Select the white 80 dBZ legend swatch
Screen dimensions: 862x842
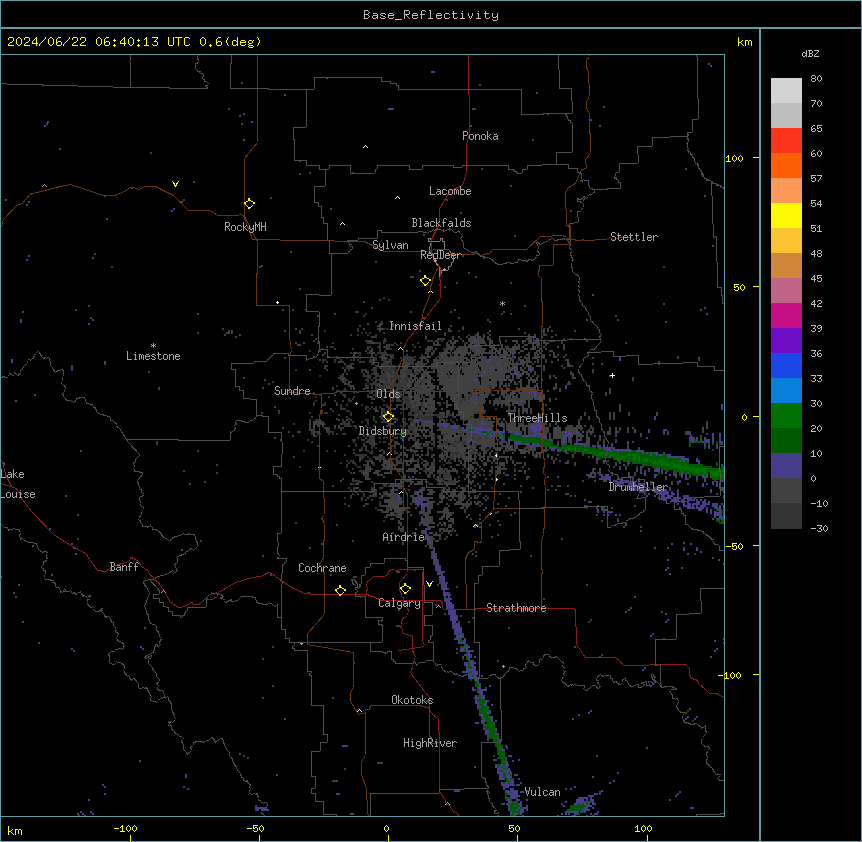tap(786, 90)
